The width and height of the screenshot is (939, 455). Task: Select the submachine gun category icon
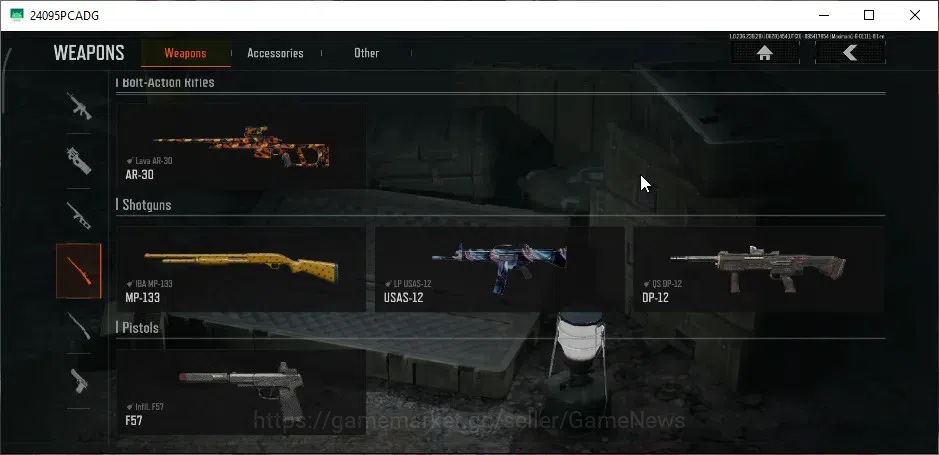(78, 160)
